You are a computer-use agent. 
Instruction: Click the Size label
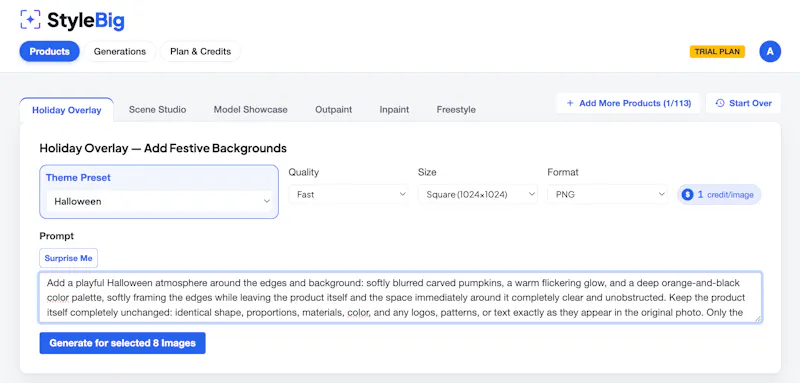point(427,172)
